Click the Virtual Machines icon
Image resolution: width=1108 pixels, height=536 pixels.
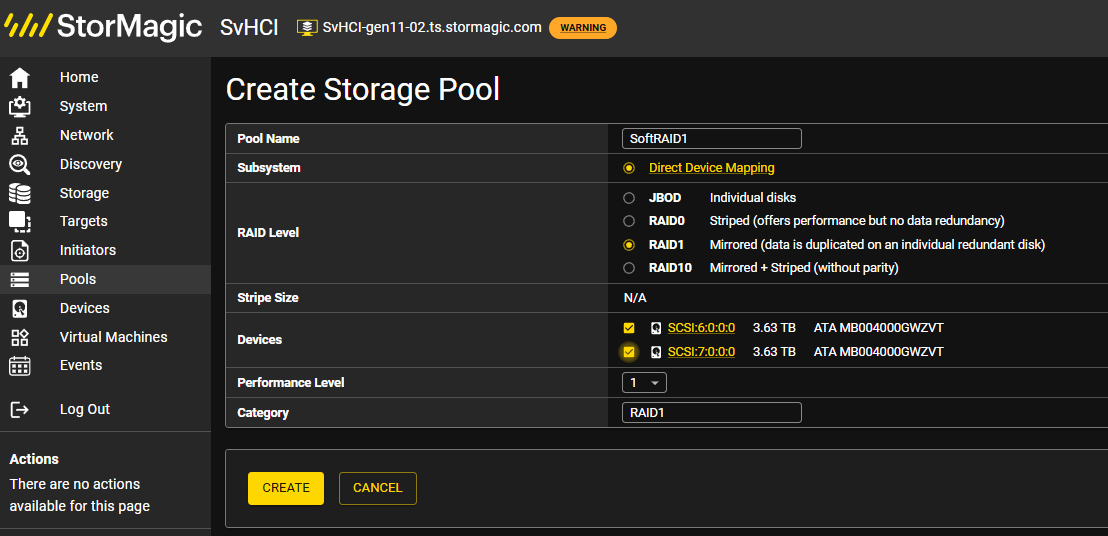click(x=19, y=337)
